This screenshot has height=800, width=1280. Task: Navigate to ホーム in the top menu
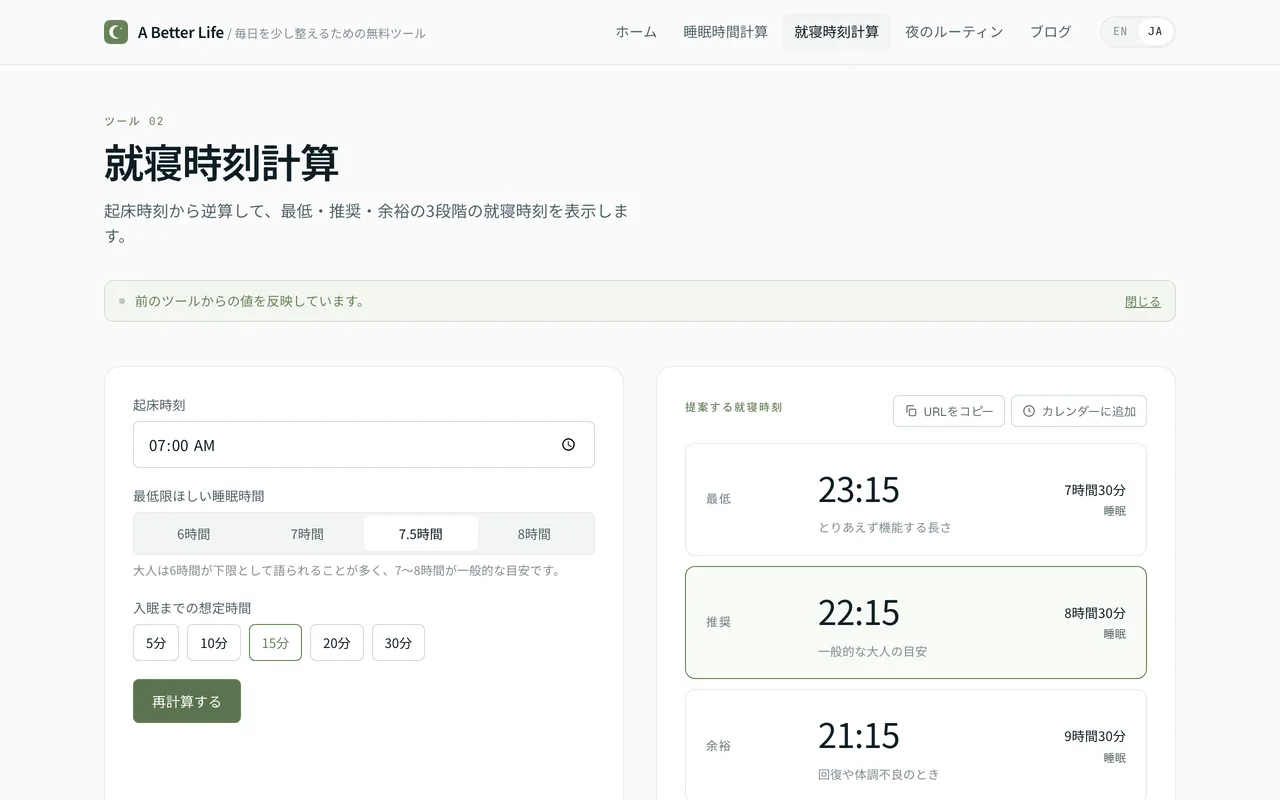[636, 31]
